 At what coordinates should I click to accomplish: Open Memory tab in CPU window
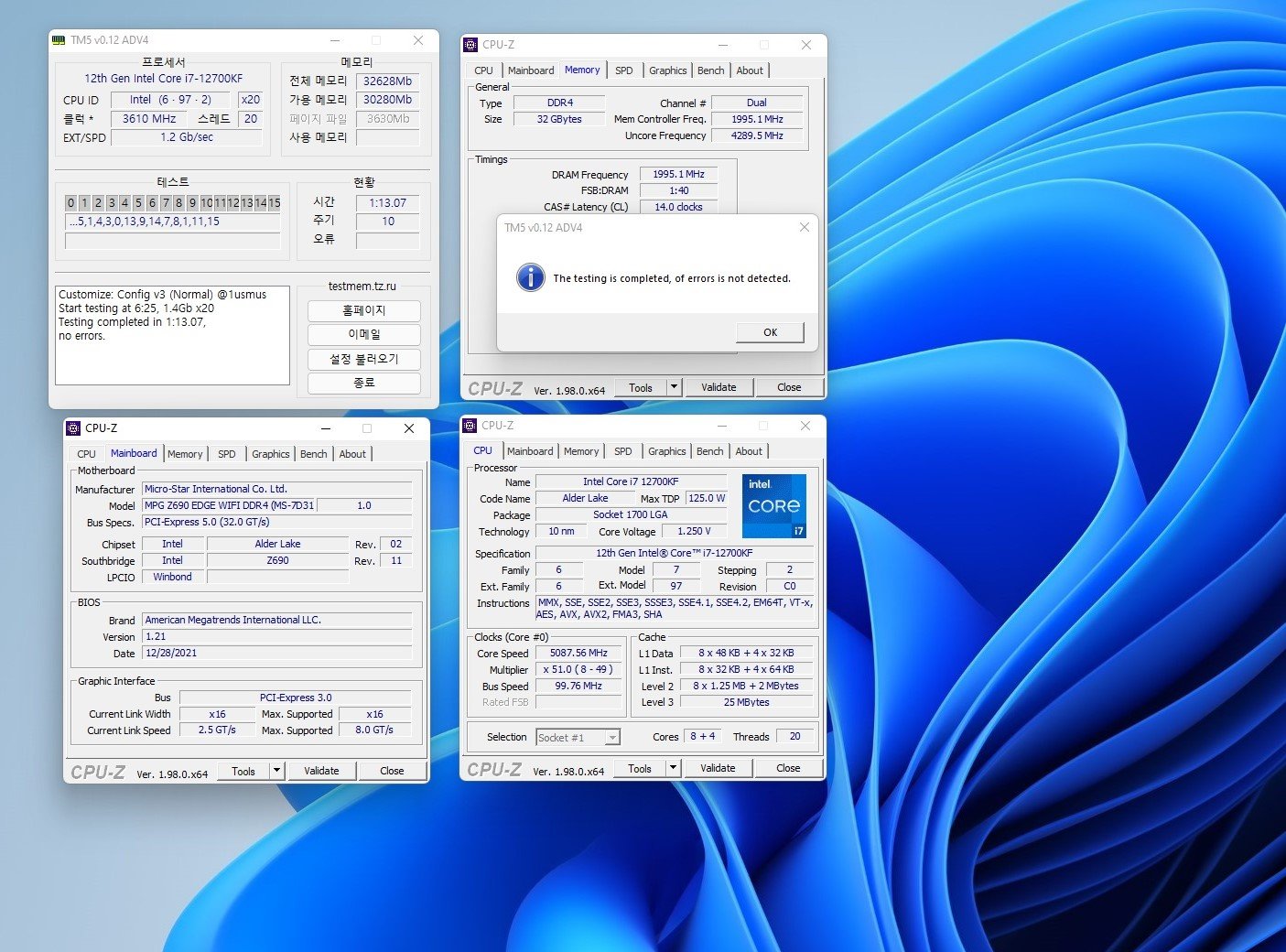tap(581, 451)
